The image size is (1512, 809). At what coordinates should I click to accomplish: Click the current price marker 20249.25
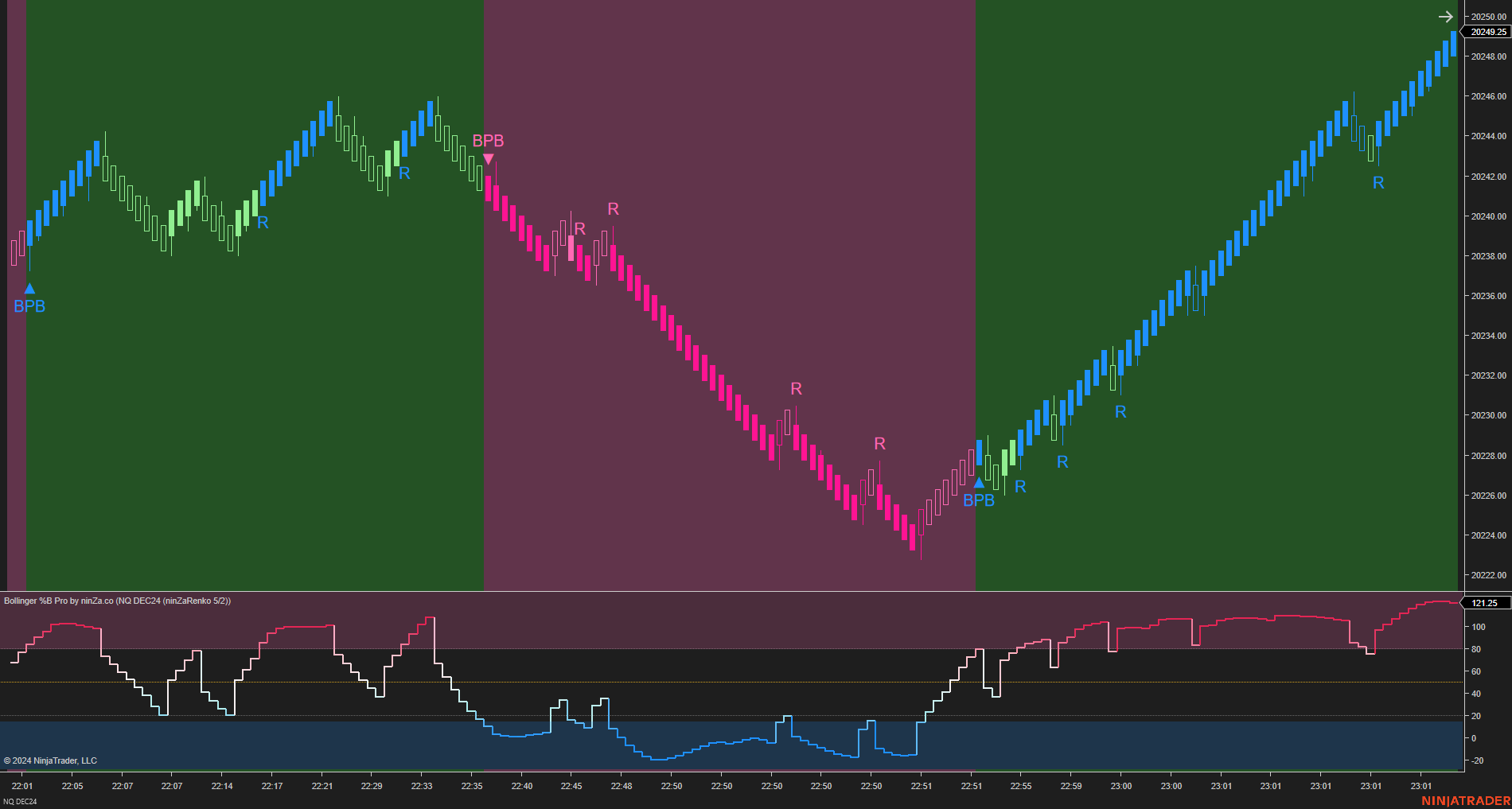(x=1487, y=32)
